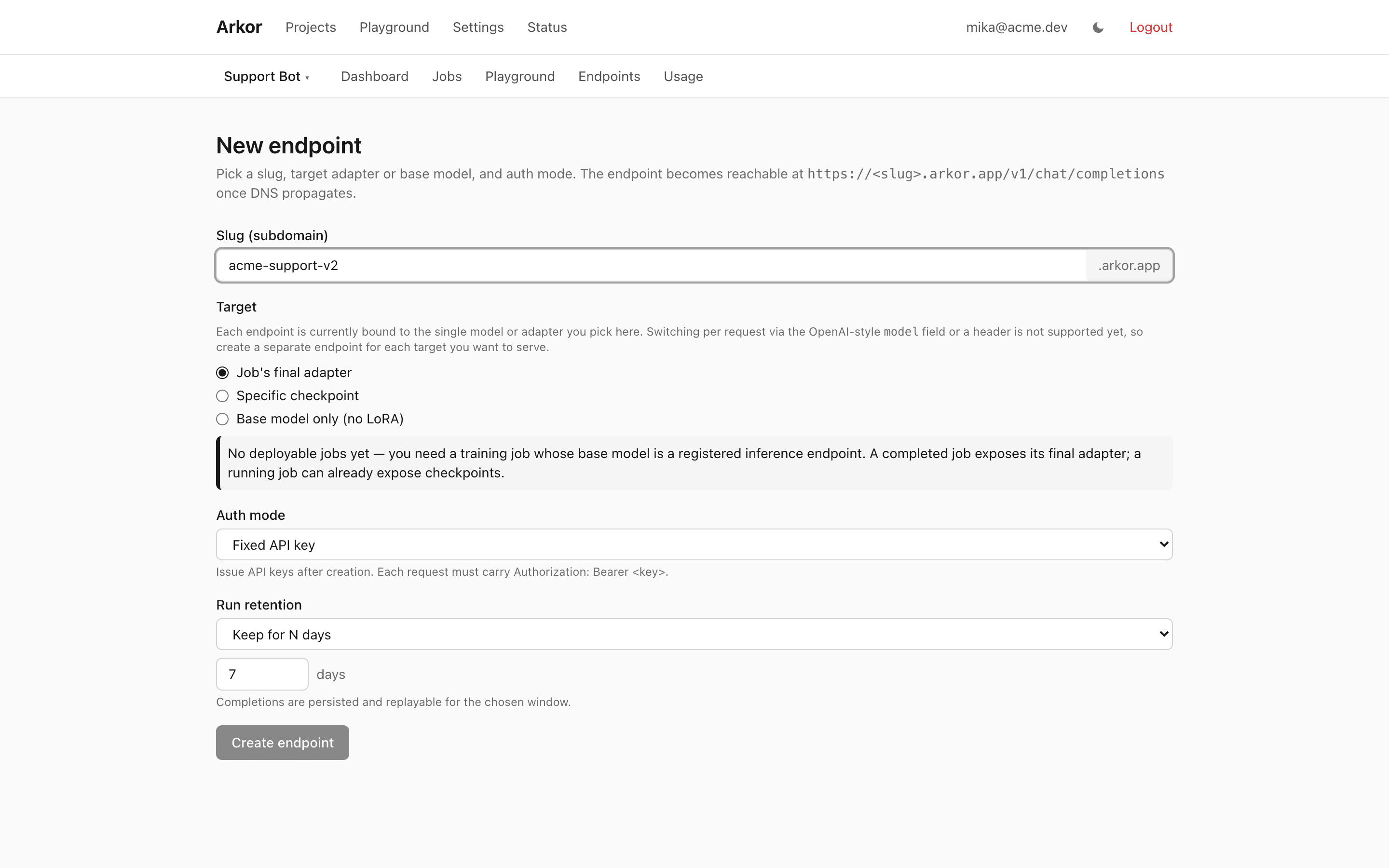Screen dimensions: 1389x868
Task: Click the Run retention label
Action: 259,605
